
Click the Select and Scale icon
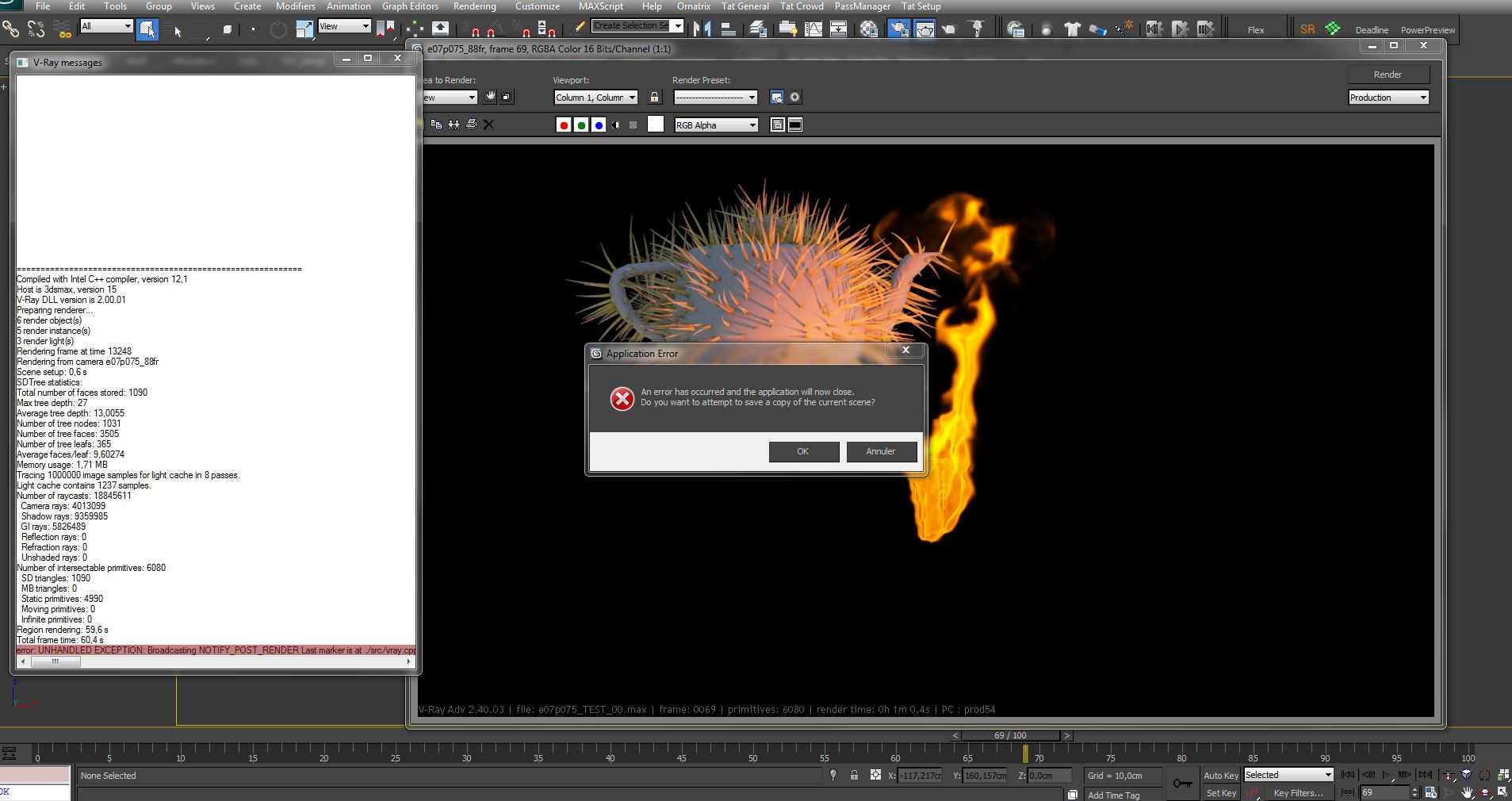tap(304, 30)
